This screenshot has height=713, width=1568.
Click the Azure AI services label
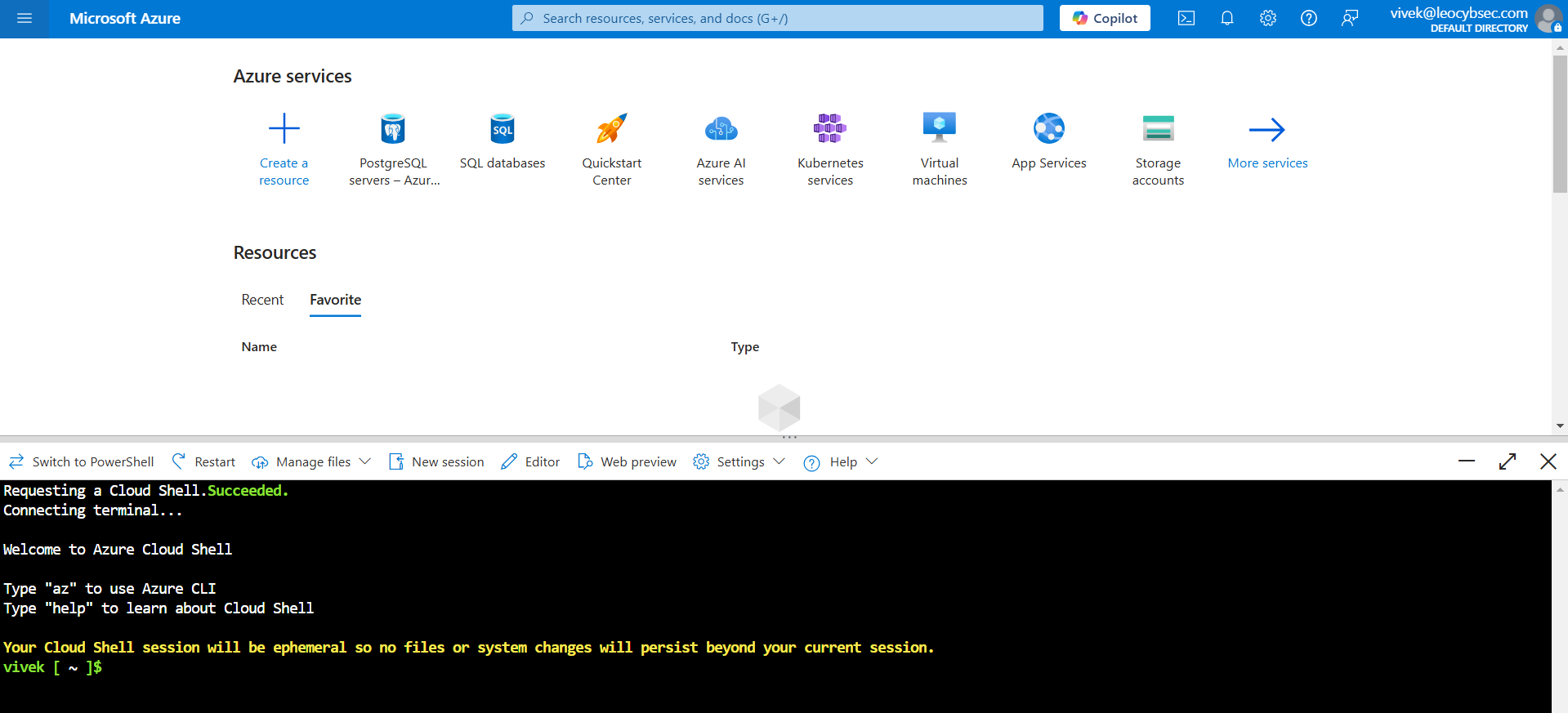[x=721, y=172]
